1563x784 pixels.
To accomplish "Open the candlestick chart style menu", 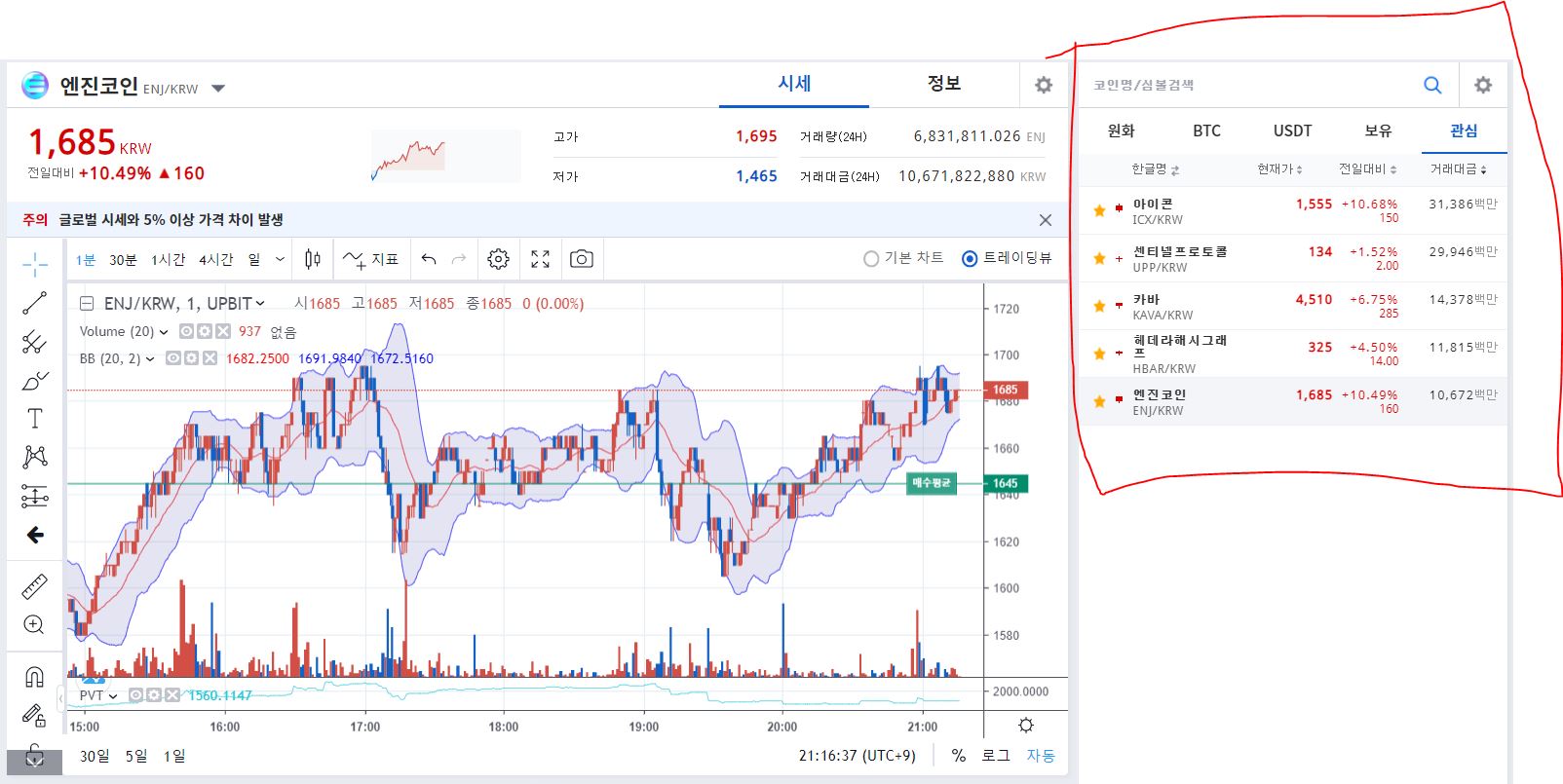I will (313, 259).
